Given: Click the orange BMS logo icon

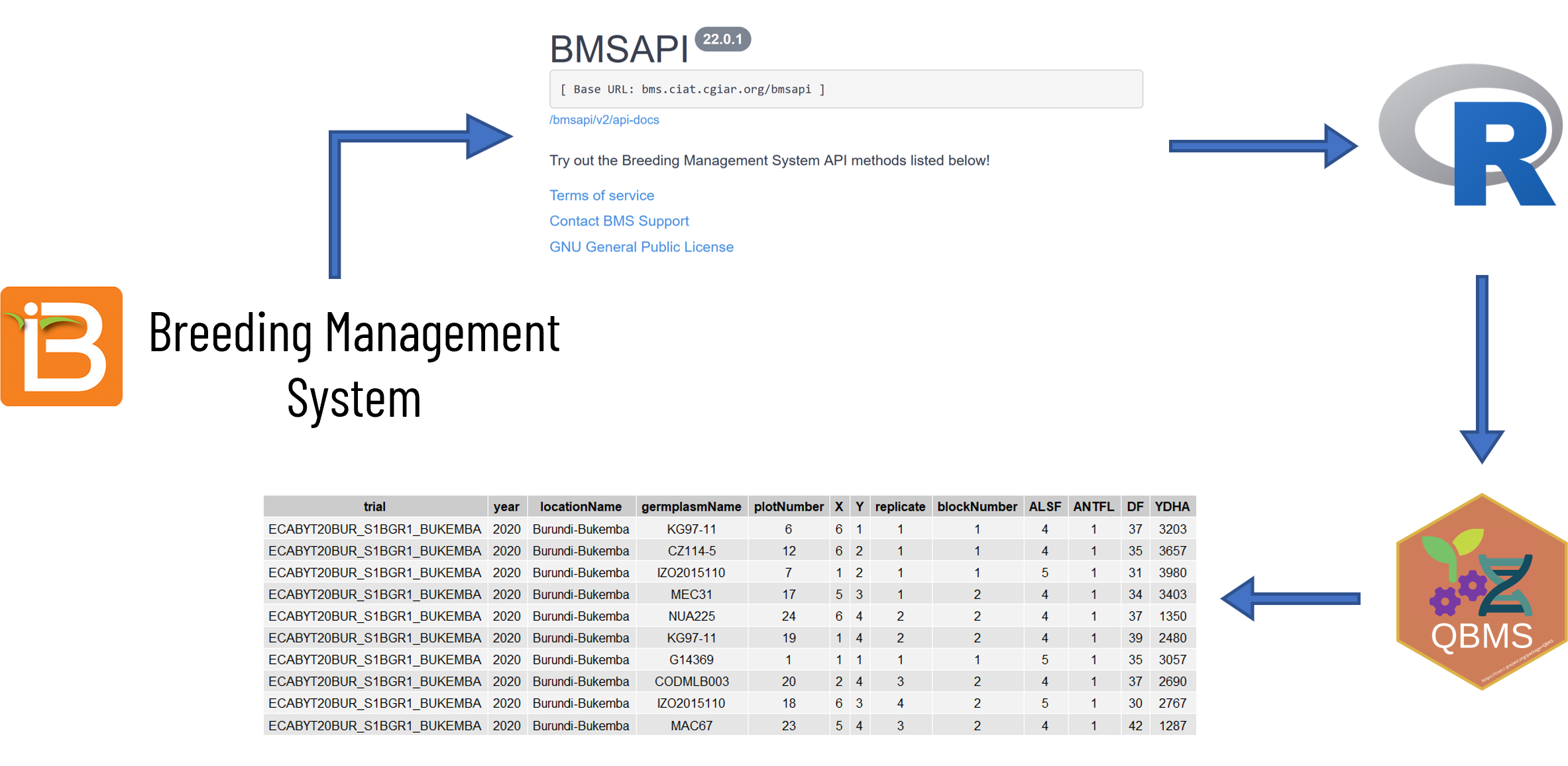Looking at the screenshot, I should tap(62, 347).
